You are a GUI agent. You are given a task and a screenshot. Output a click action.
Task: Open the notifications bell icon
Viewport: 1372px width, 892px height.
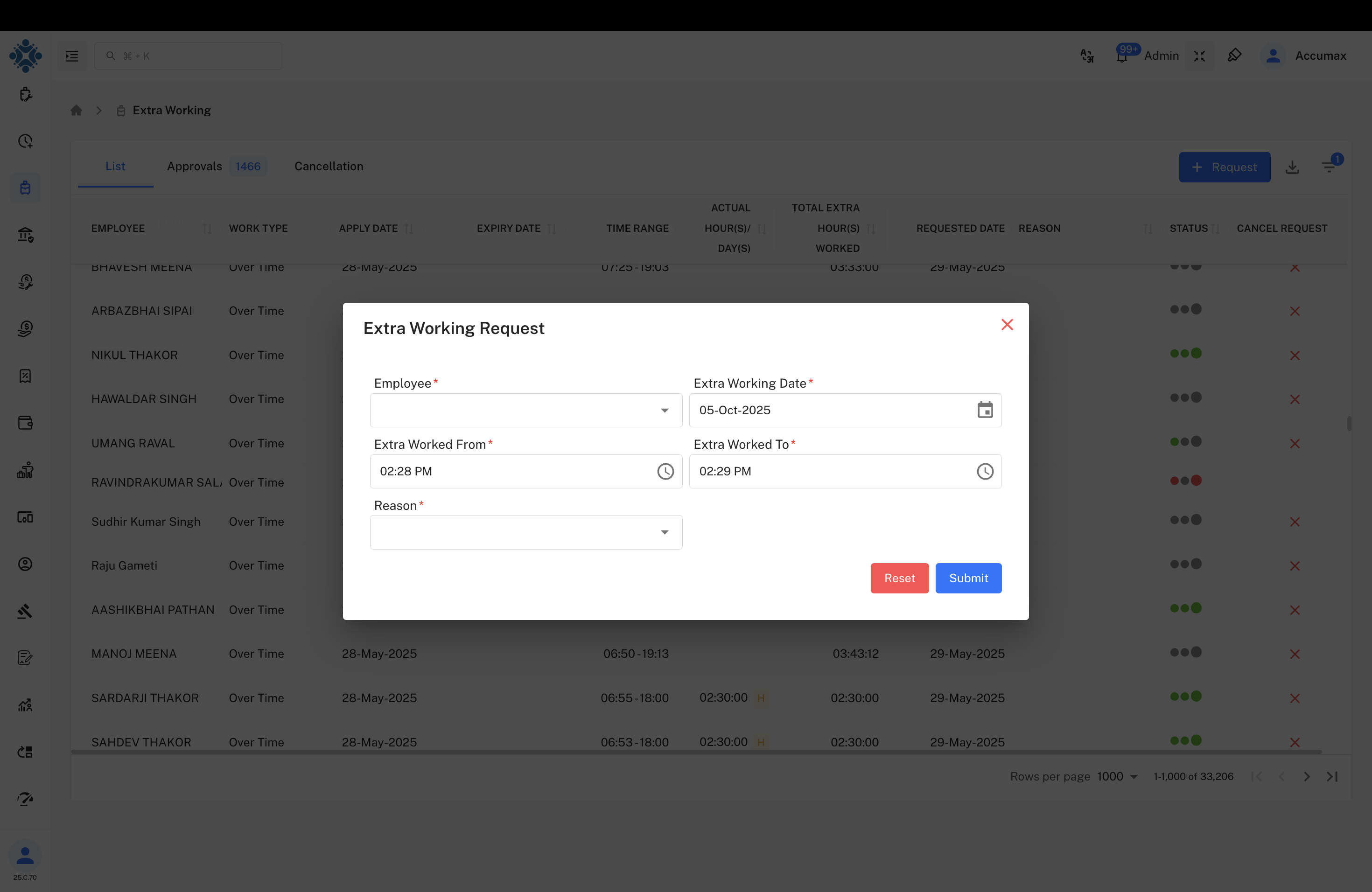point(1122,56)
